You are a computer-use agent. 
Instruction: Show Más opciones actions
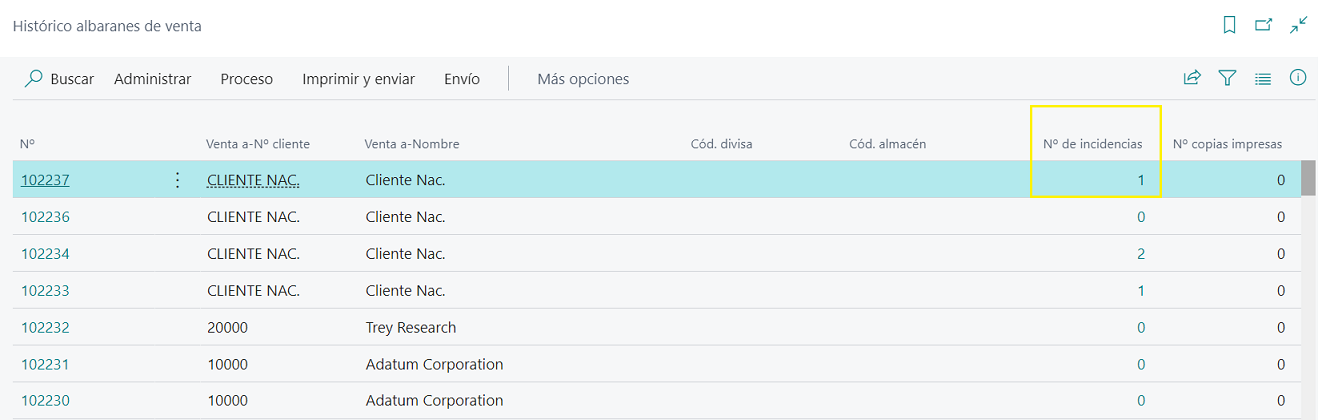tap(583, 79)
